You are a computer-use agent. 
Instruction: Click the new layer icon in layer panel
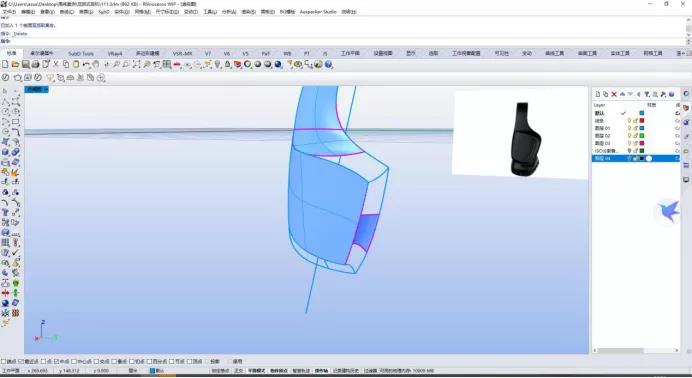coord(598,94)
